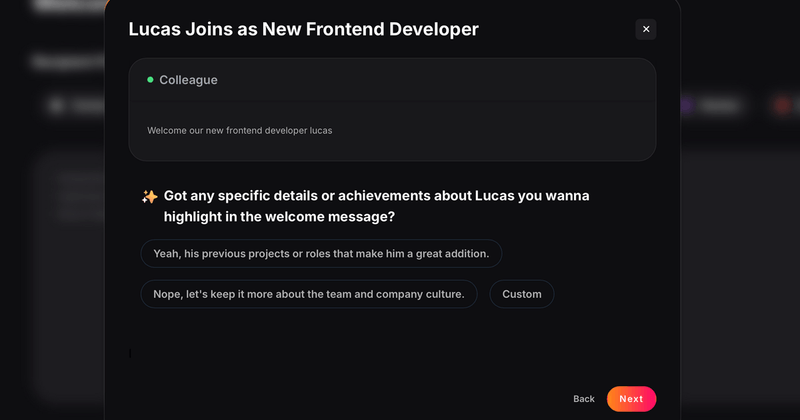Pick the Custom answer option
Viewport: 800px width, 420px height.
(522, 294)
